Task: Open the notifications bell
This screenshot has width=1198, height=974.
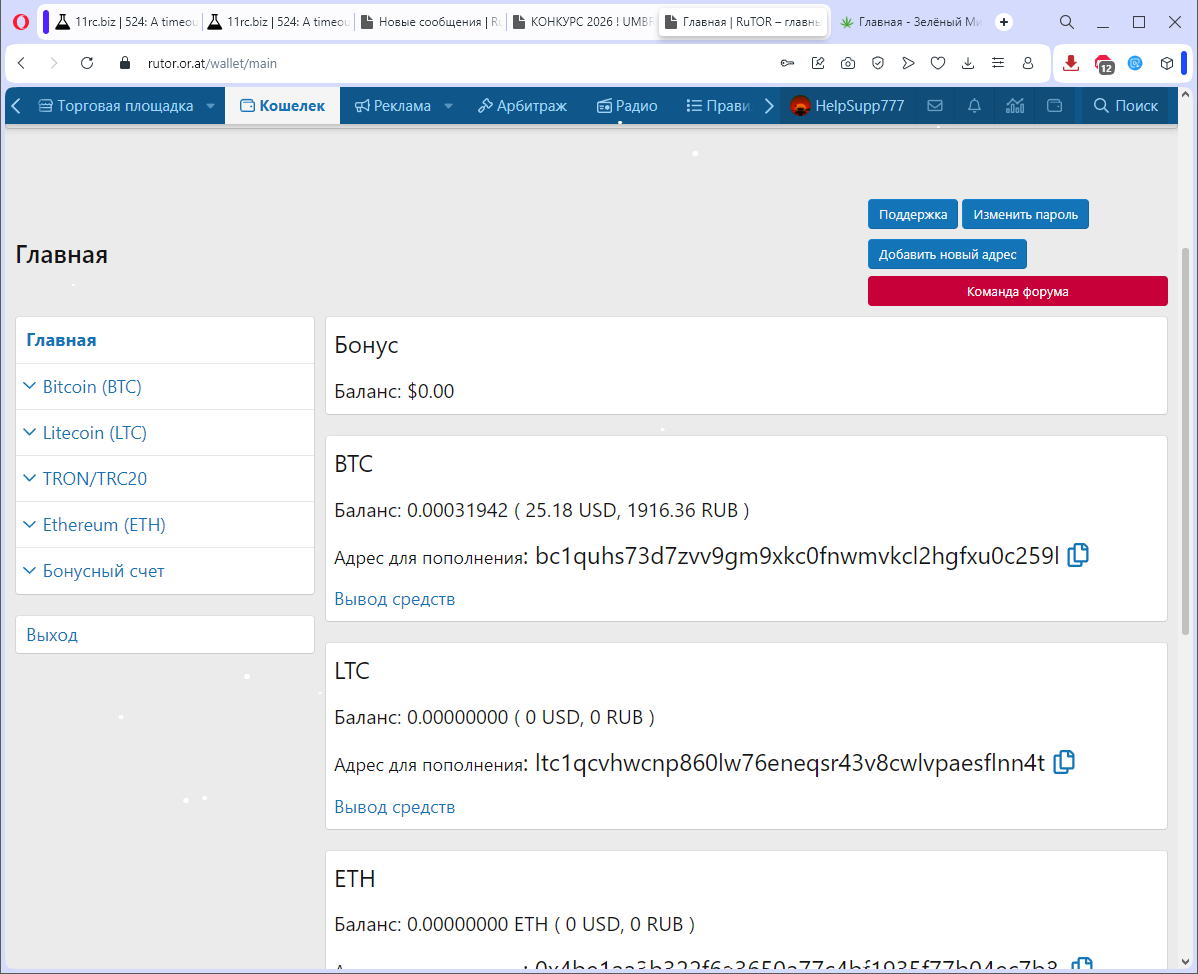Action: [974, 106]
